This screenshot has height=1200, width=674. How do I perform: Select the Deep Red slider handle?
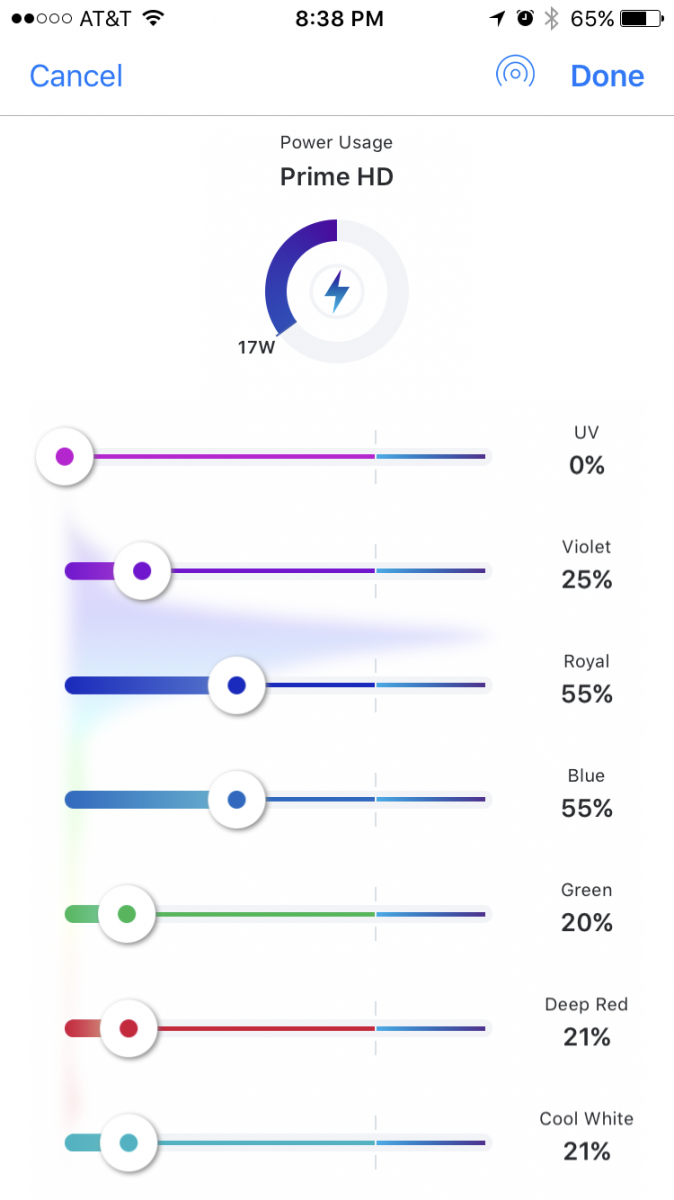(128, 1028)
